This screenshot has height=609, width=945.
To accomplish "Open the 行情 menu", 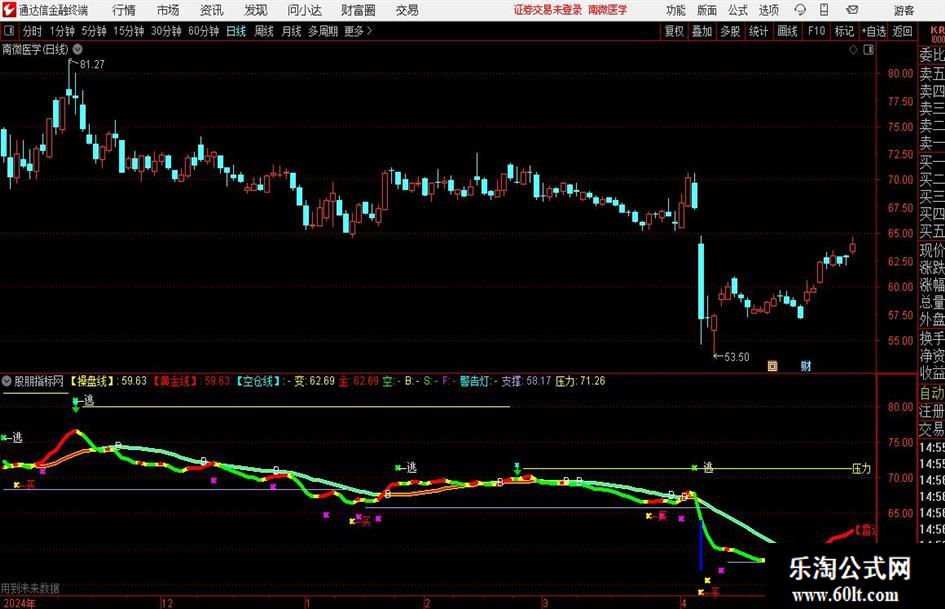I will point(124,10).
